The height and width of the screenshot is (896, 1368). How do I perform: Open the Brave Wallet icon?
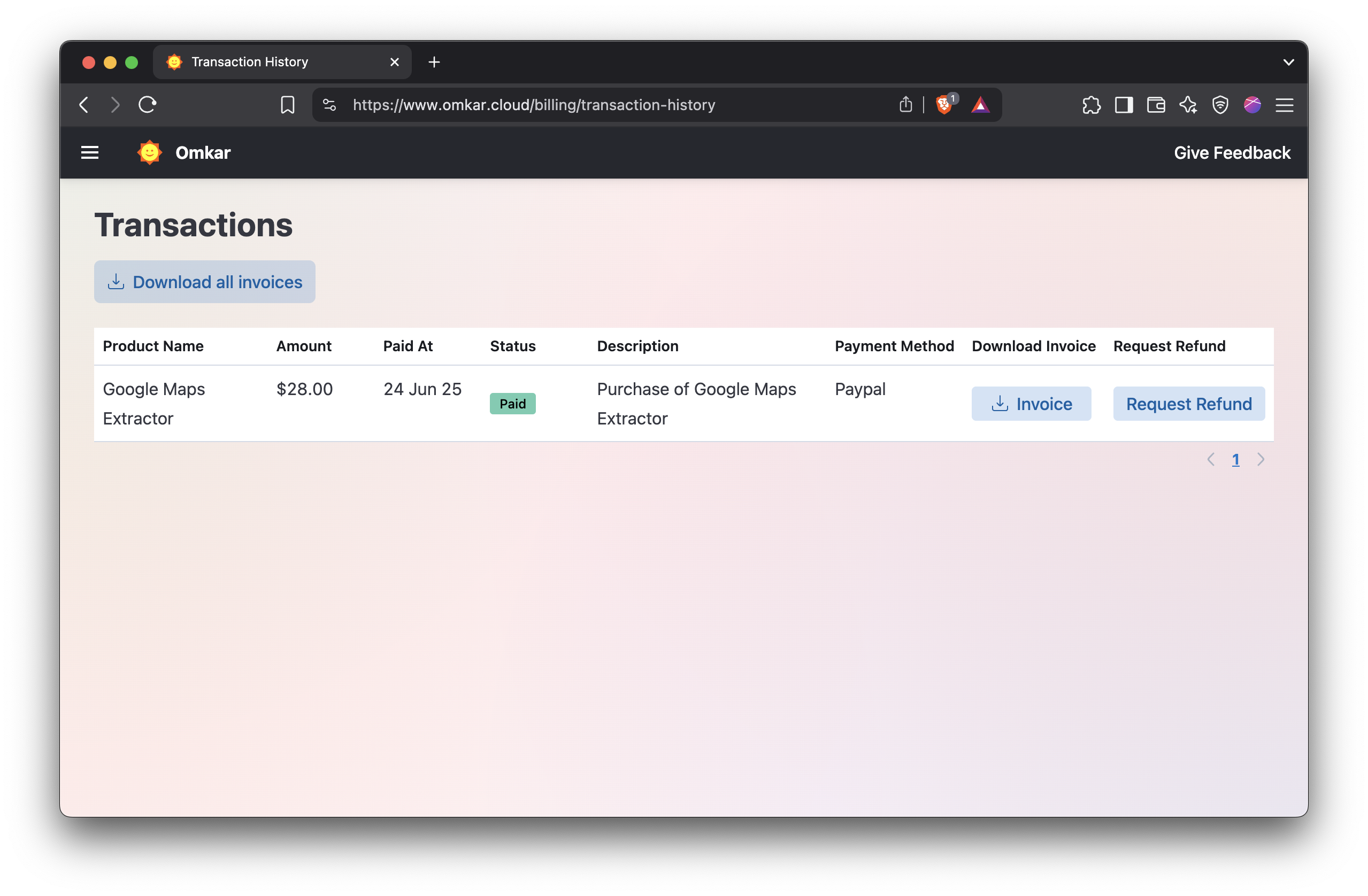click(1155, 105)
